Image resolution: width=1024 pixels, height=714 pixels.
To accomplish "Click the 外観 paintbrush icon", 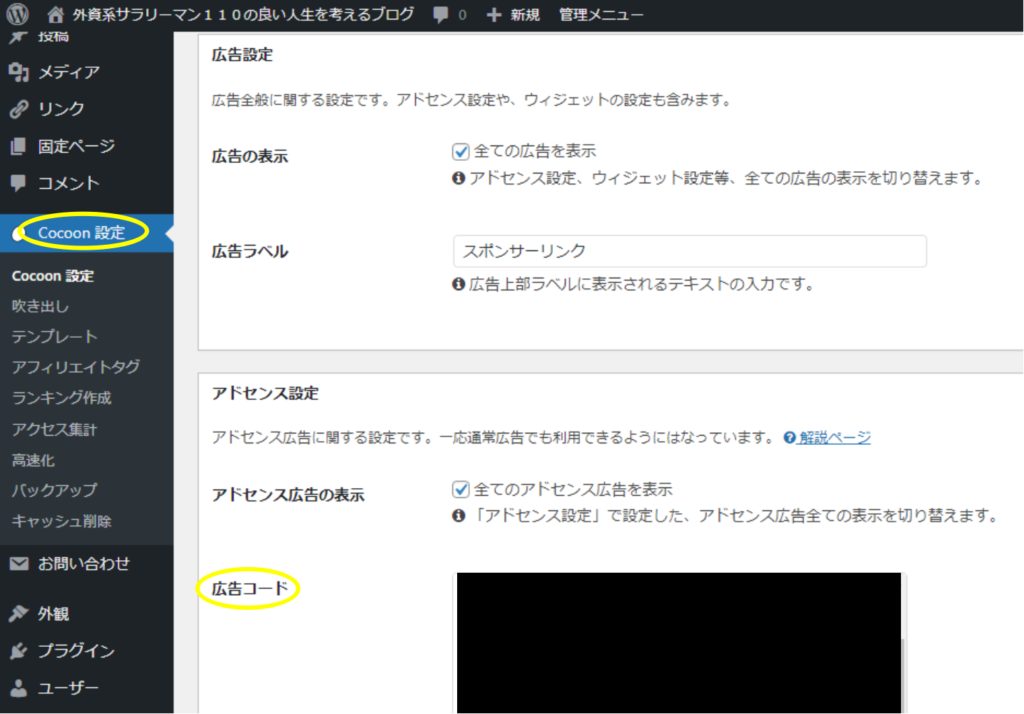I will (x=19, y=613).
